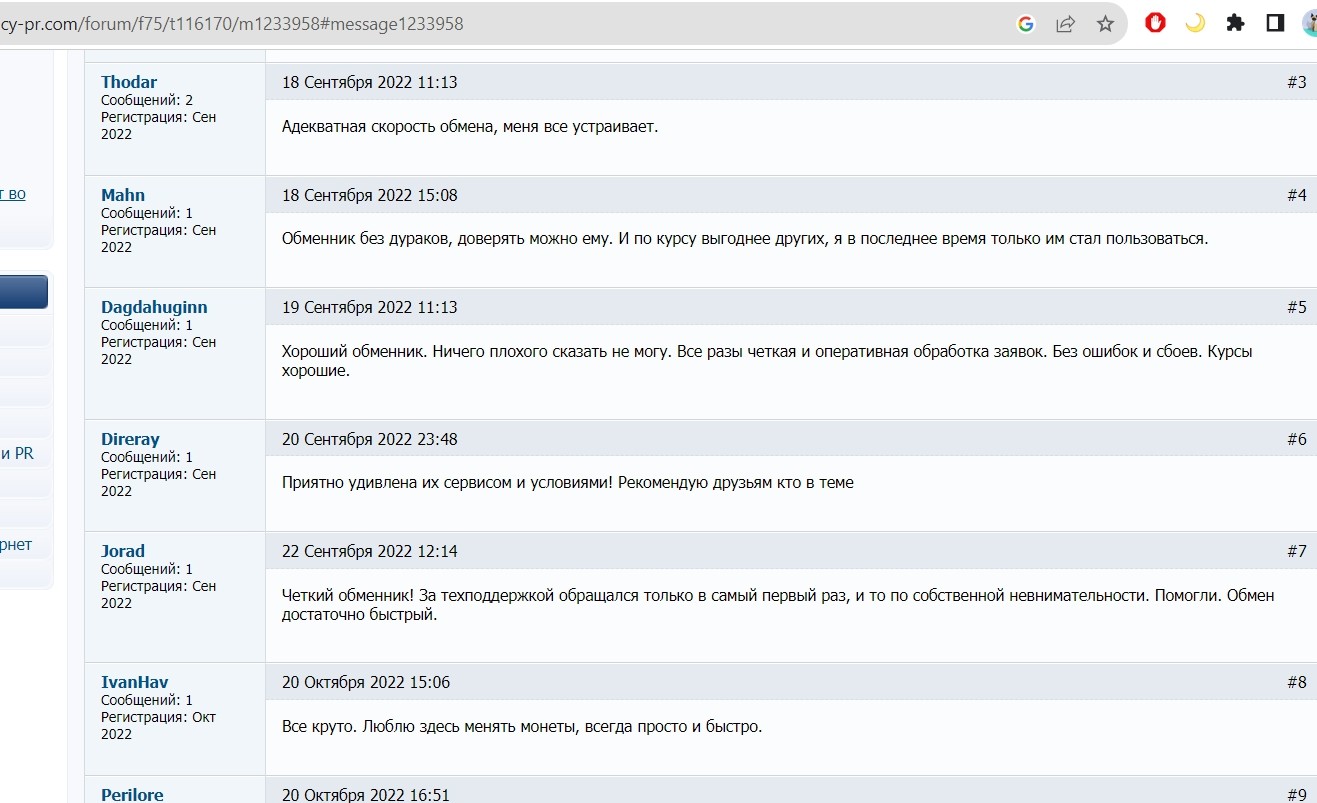Click the date 20 Октября 2022 15:06
The height and width of the screenshot is (803, 1317).
point(366,682)
